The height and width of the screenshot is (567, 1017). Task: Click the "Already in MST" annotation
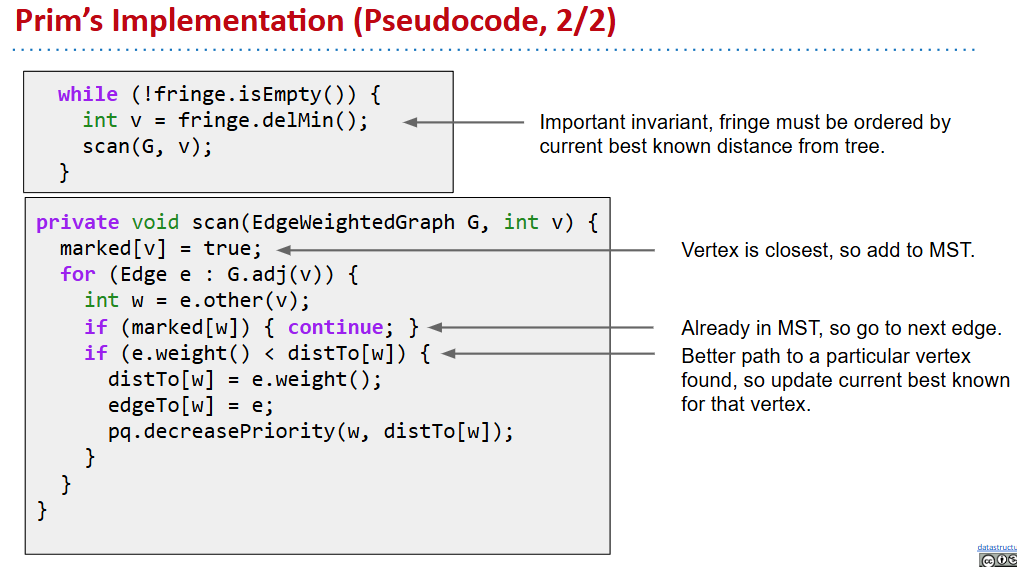(x=841, y=328)
